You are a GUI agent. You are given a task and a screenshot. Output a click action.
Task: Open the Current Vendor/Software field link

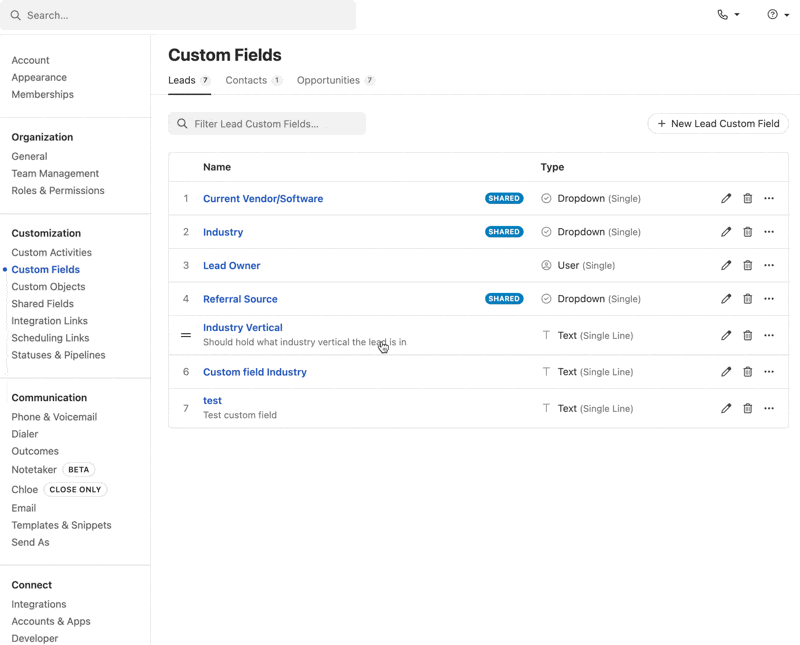pos(263,199)
